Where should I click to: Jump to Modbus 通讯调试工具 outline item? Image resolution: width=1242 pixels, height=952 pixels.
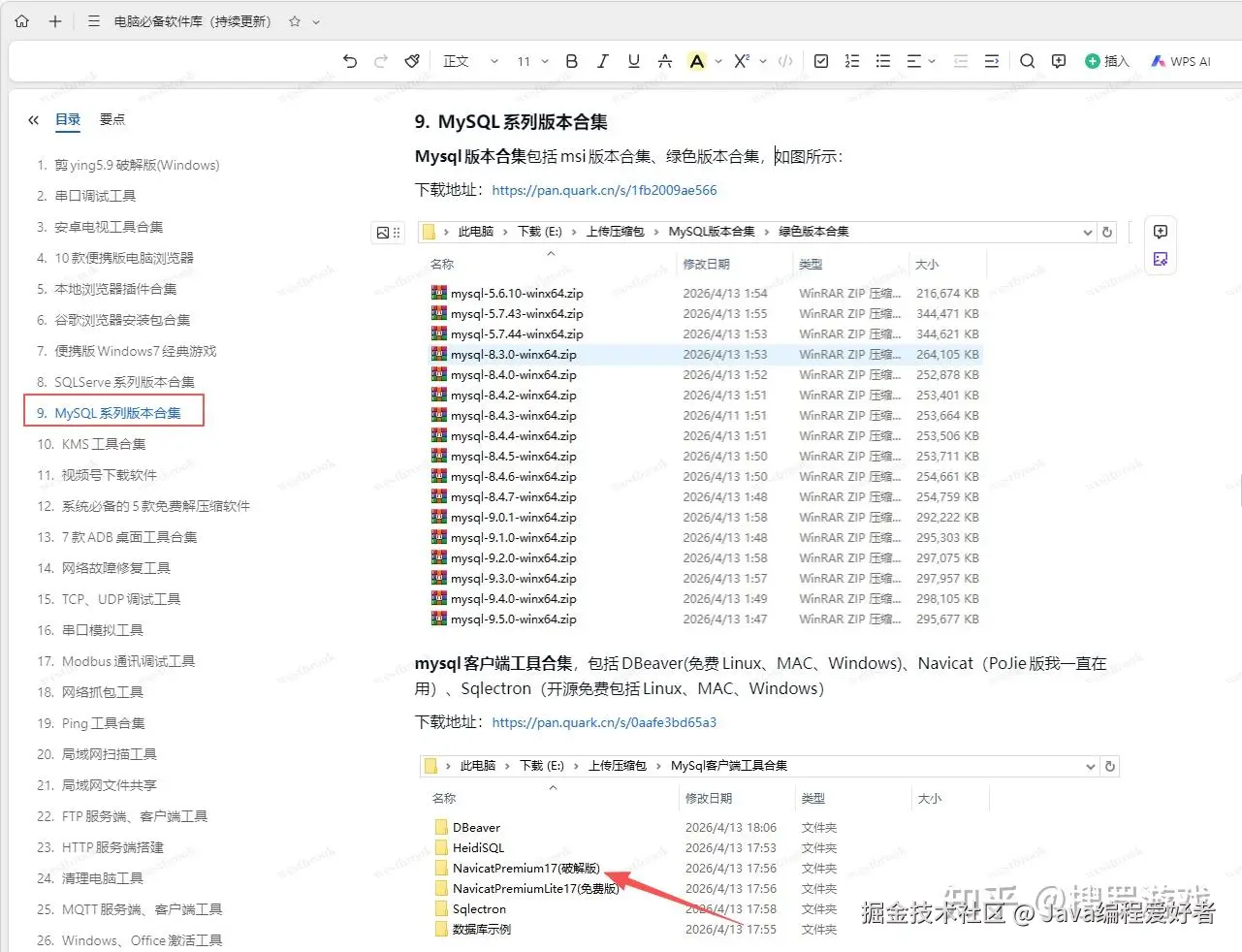tap(128, 661)
